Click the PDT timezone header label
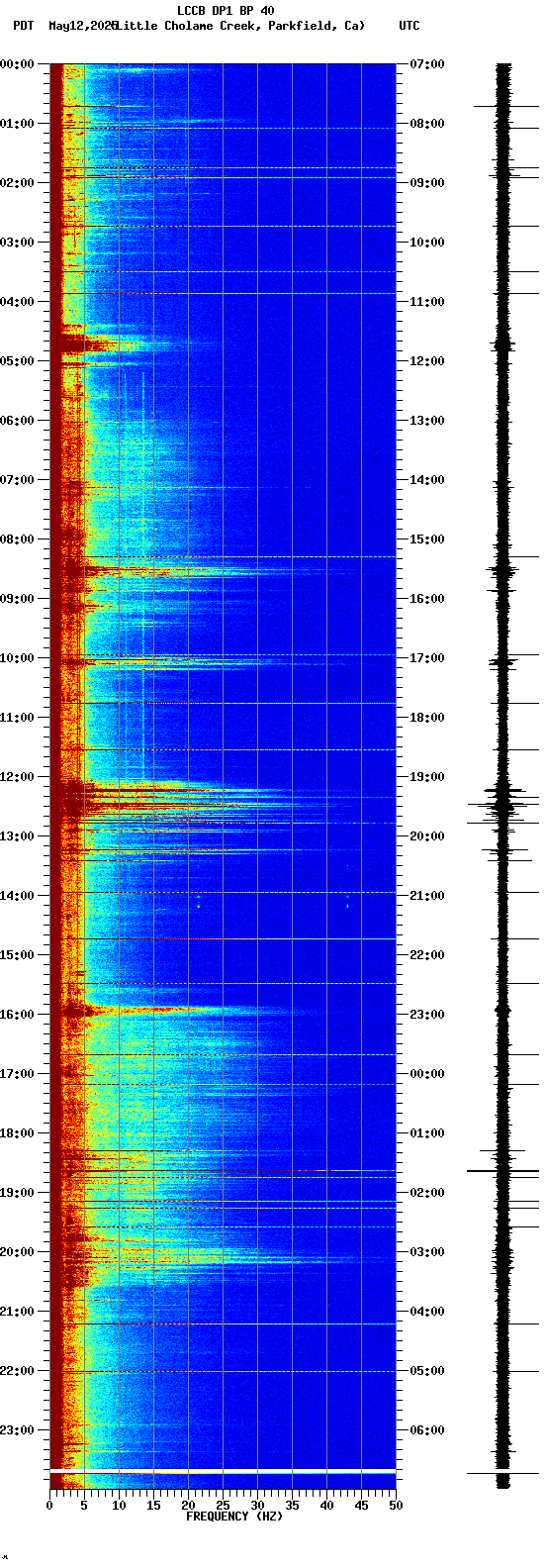This screenshot has height=1568, width=546. point(23,26)
